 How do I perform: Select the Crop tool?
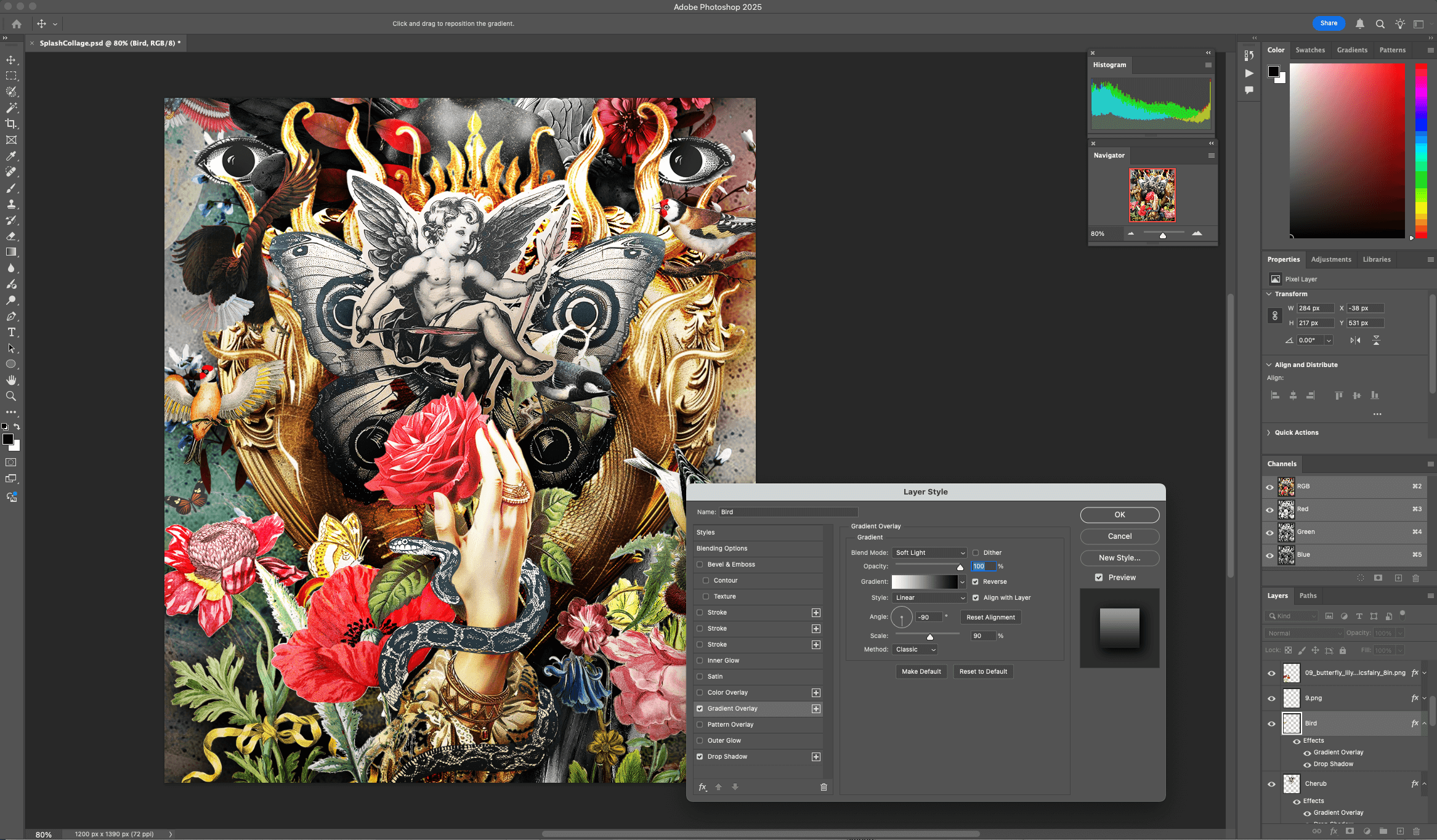[x=11, y=124]
